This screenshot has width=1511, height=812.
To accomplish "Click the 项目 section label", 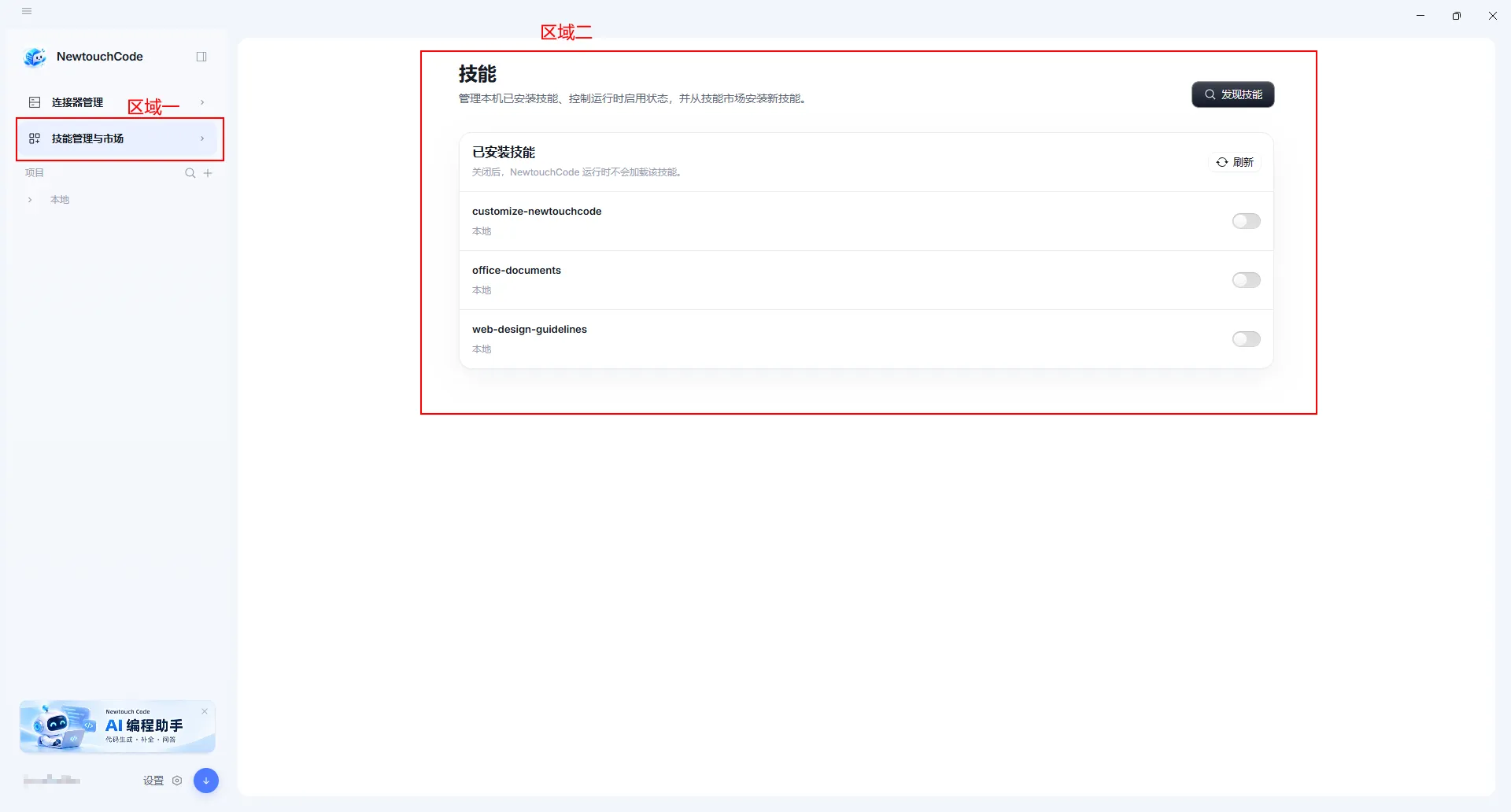I will [x=35, y=173].
